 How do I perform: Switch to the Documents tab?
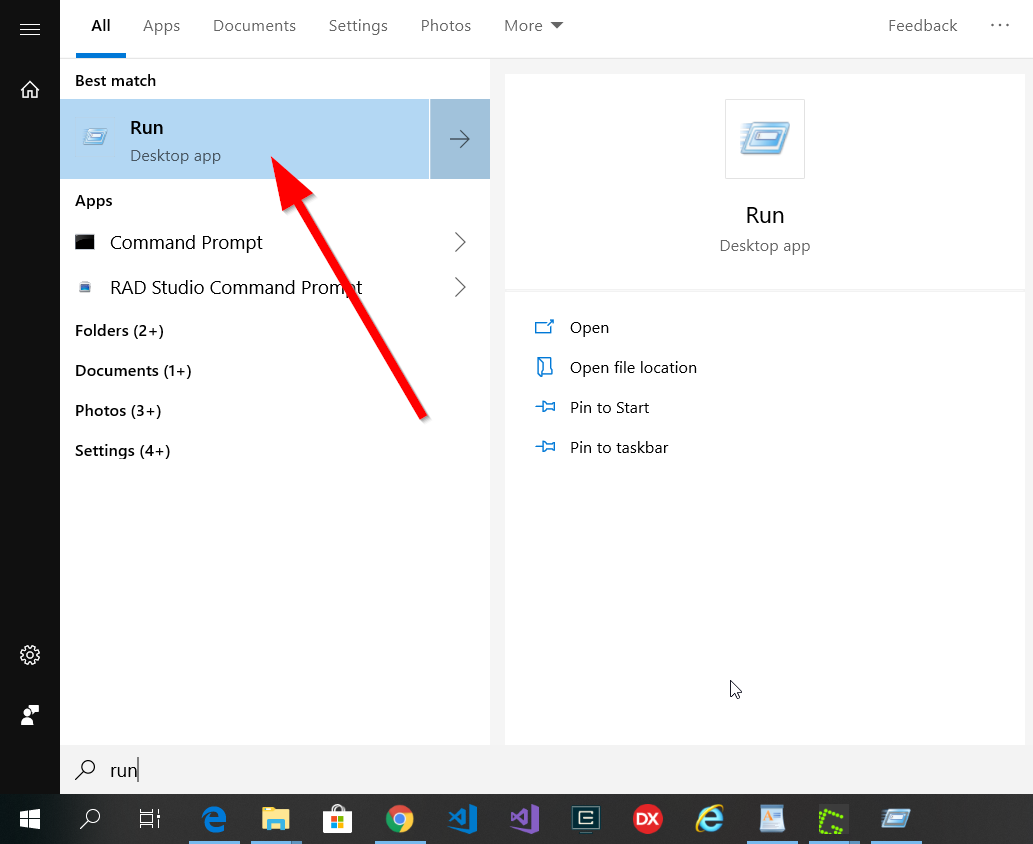coord(254,26)
